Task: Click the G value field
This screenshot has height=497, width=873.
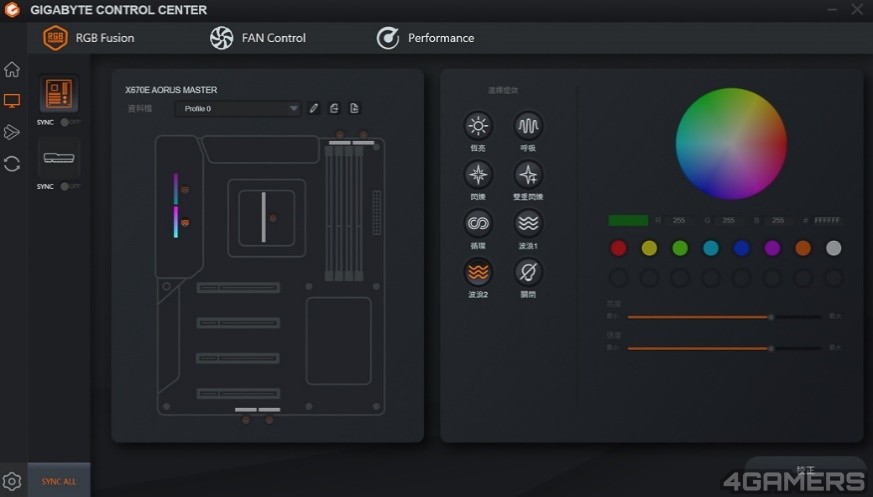Action: [728, 220]
